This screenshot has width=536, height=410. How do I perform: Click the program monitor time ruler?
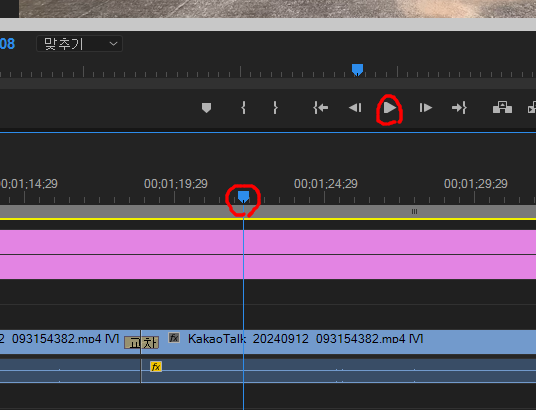(268, 71)
